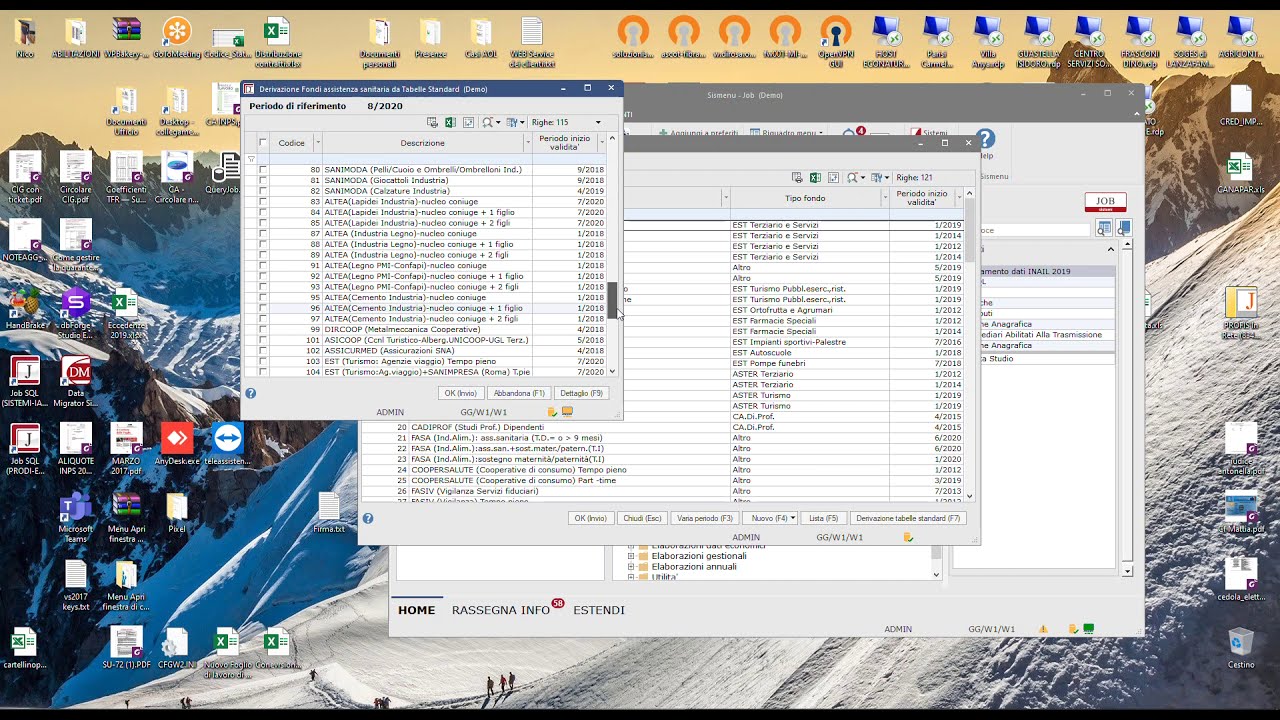Click Excel export icon in Derivazione Fondi toolbar

450,122
